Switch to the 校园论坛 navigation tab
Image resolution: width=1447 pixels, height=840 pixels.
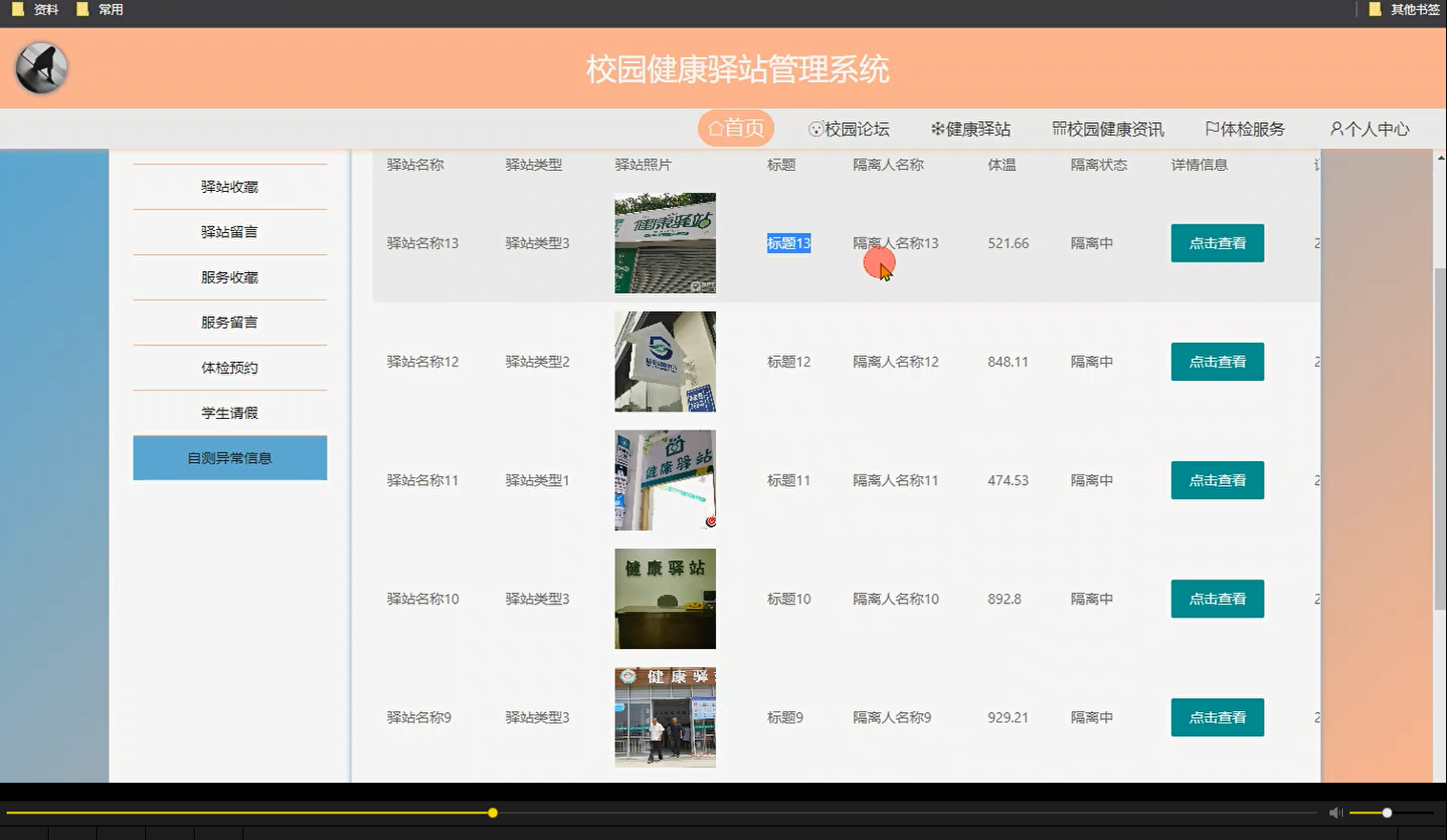click(x=849, y=128)
